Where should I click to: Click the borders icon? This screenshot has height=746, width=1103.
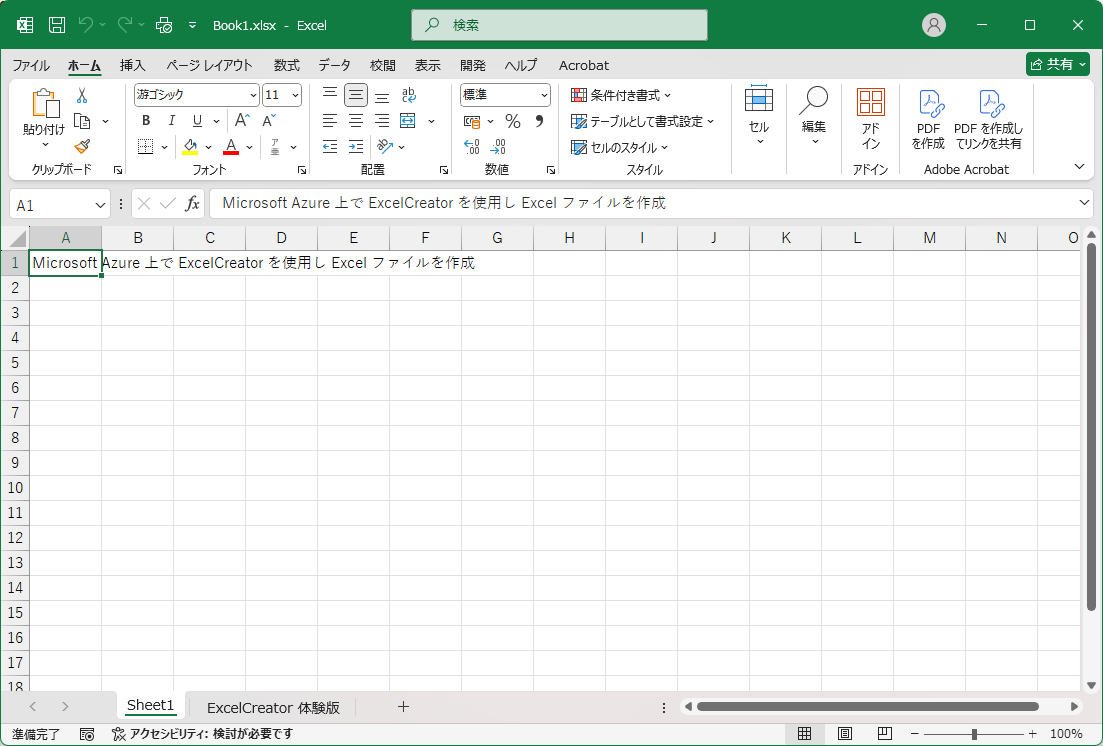[x=146, y=146]
